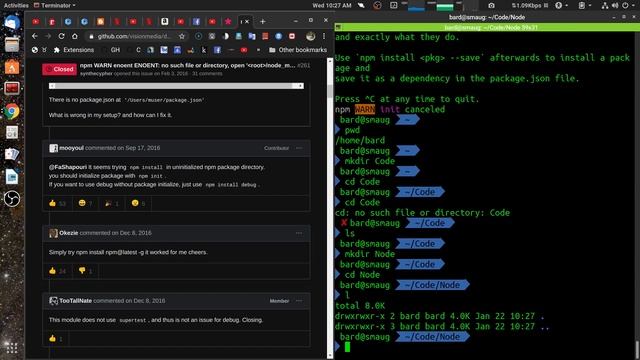Open a new Chrome tab
This screenshot has width=640, height=360.
click(x=262, y=22)
